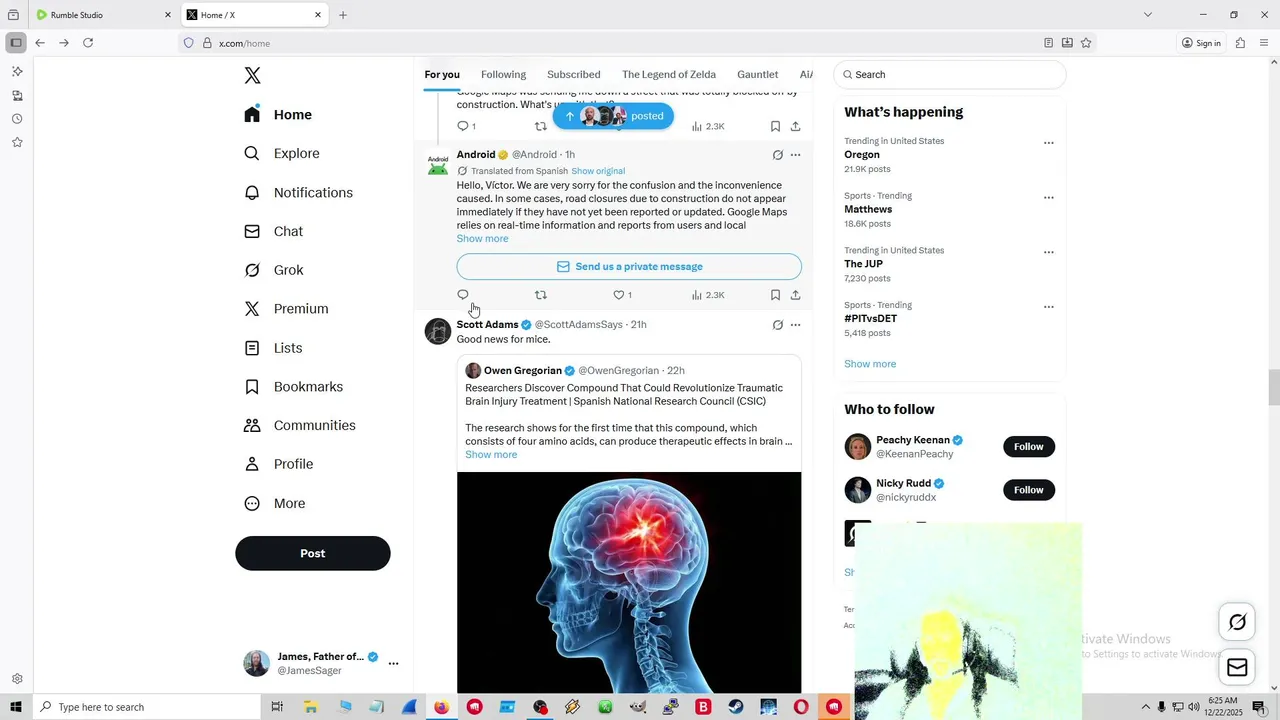The width and height of the screenshot is (1280, 720).
Task: Open Task View on taskbar
Action: [x=277, y=707]
